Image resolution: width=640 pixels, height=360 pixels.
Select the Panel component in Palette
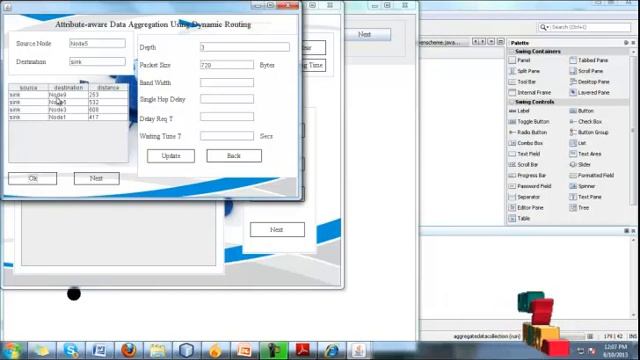coord(520,60)
